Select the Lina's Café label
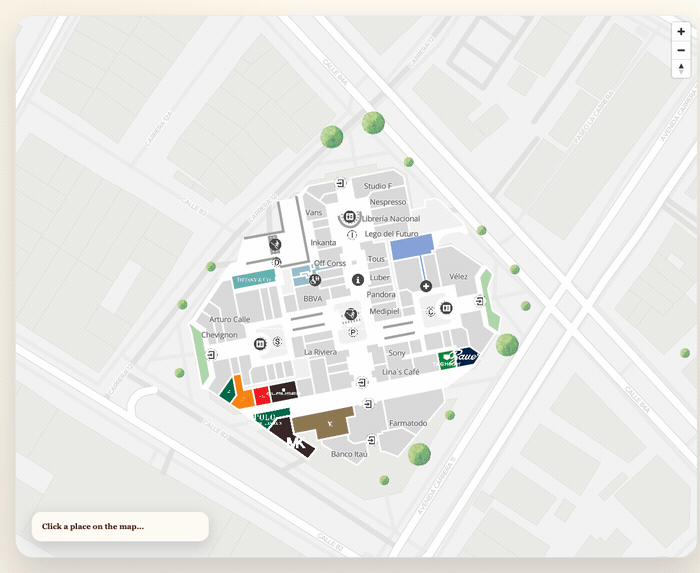This screenshot has height=573, width=700. pyautogui.click(x=400, y=372)
